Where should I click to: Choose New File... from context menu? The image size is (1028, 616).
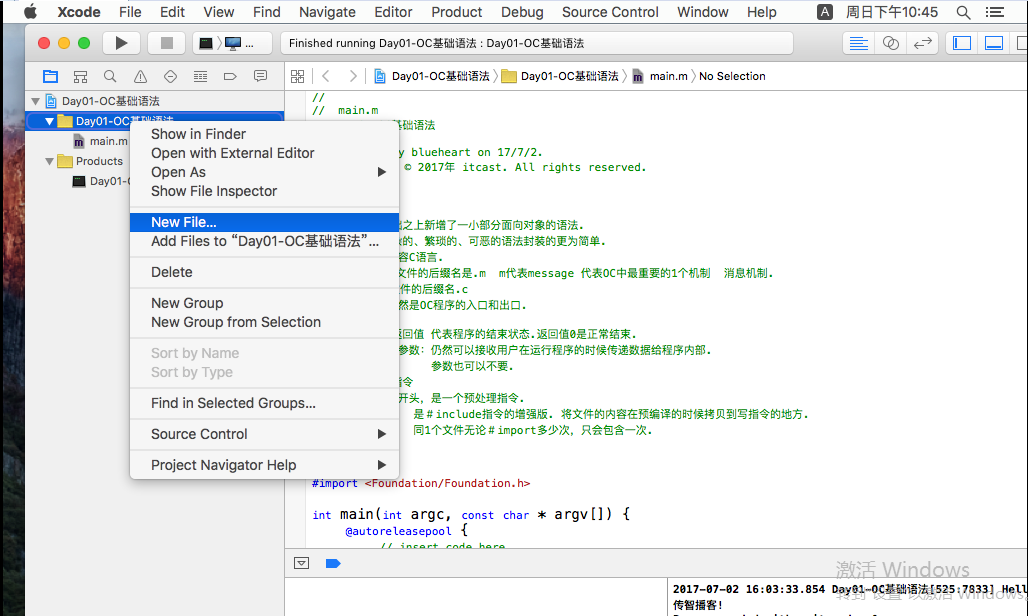[264, 222]
